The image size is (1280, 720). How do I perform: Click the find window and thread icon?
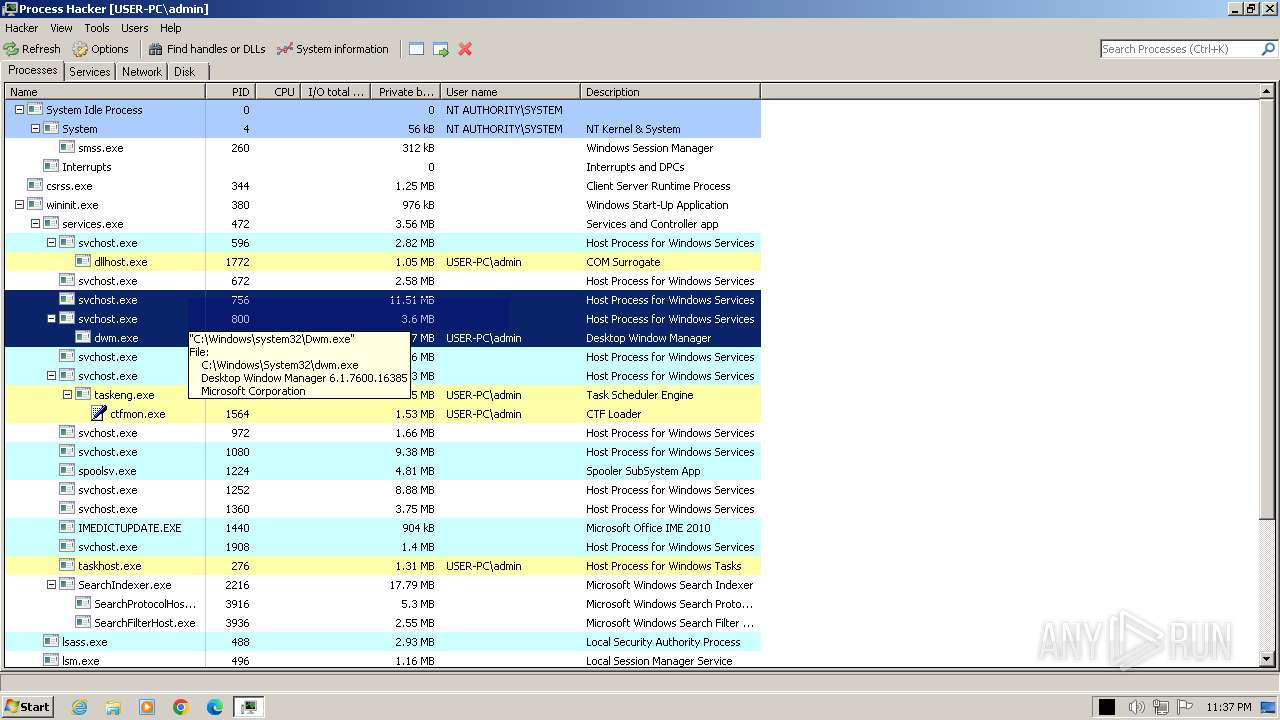(441, 49)
